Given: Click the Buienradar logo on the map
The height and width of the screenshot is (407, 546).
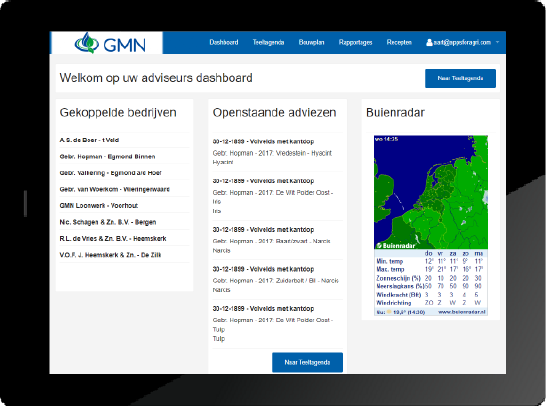Looking at the screenshot, I should pyautogui.click(x=396, y=245).
